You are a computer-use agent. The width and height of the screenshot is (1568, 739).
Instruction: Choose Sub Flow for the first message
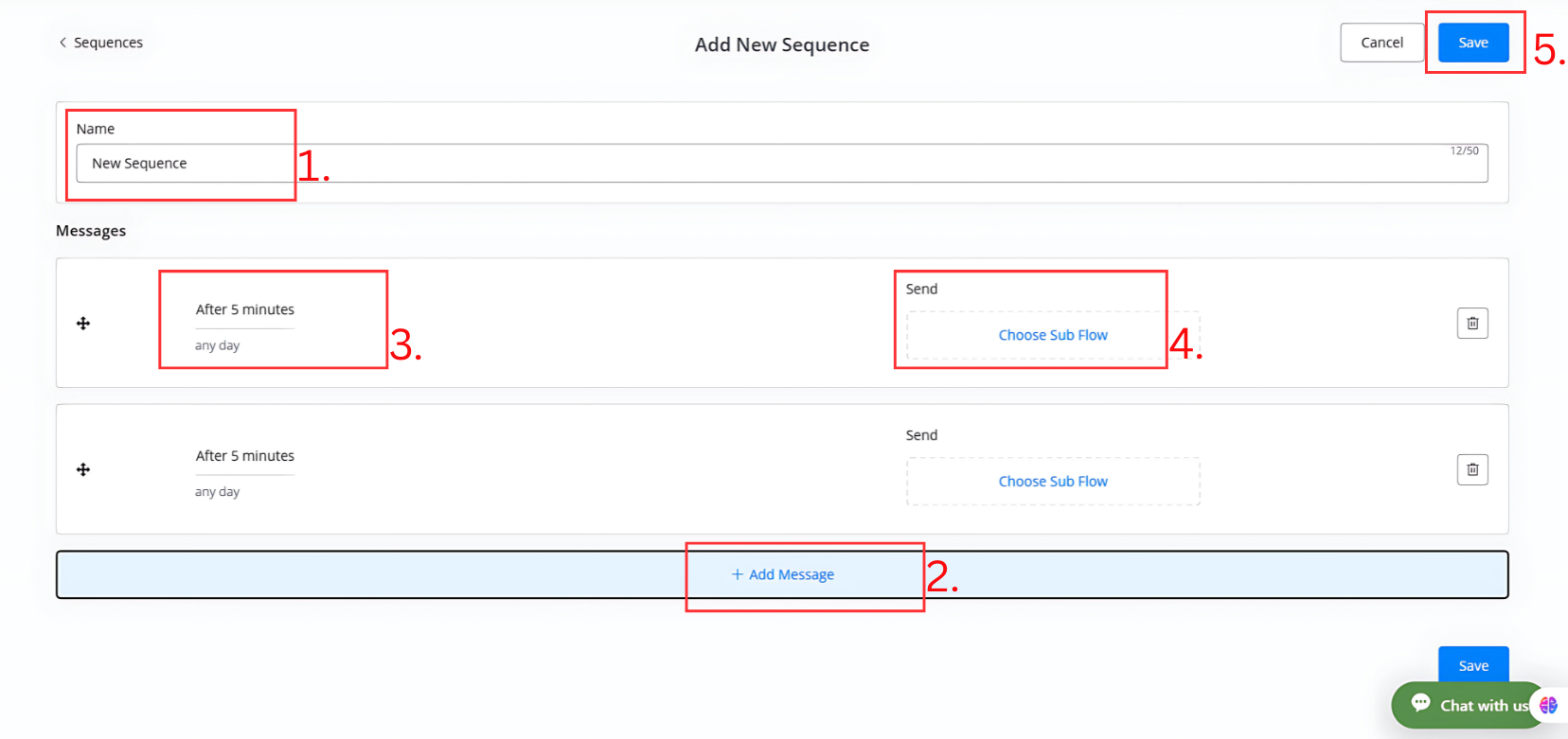pos(1053,335)
